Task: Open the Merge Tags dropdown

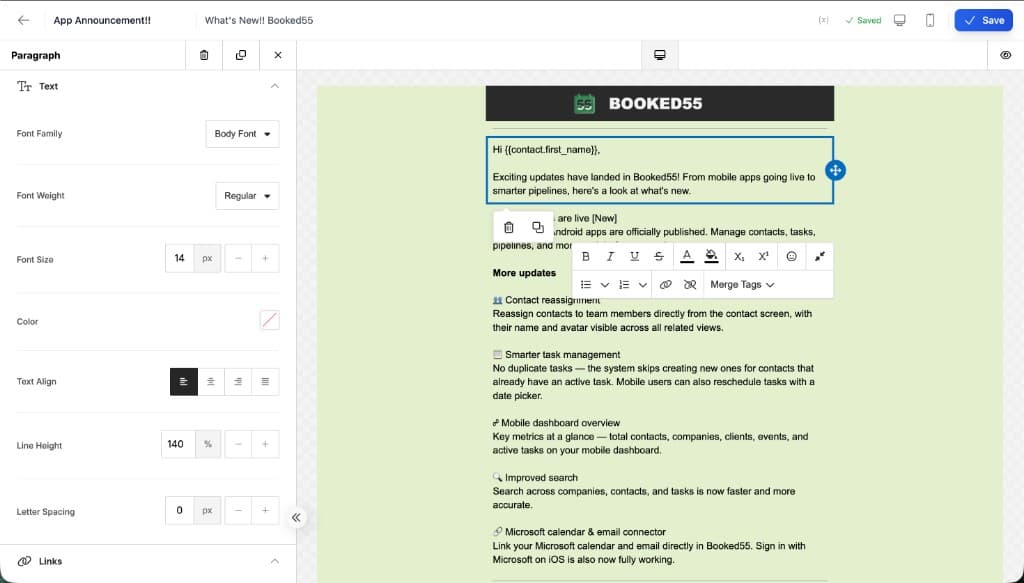Action: [742, 285]
